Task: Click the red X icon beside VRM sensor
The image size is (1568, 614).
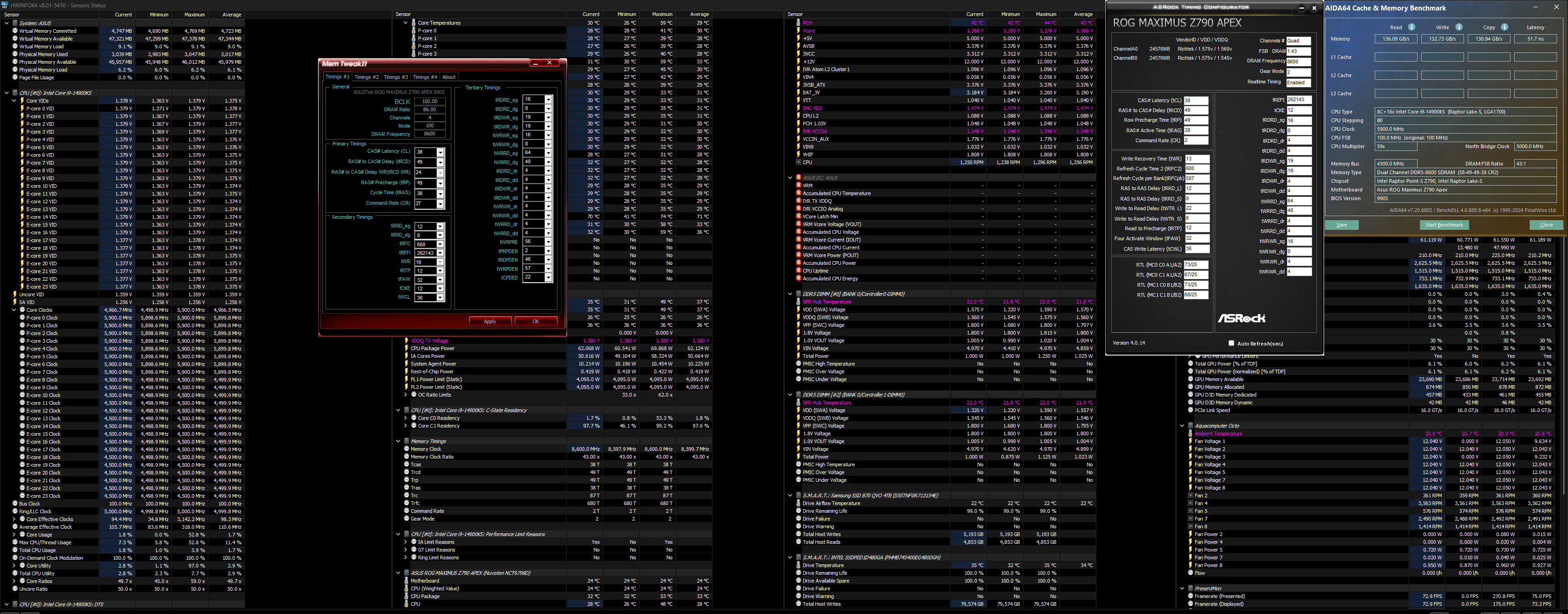Action: 798,186
